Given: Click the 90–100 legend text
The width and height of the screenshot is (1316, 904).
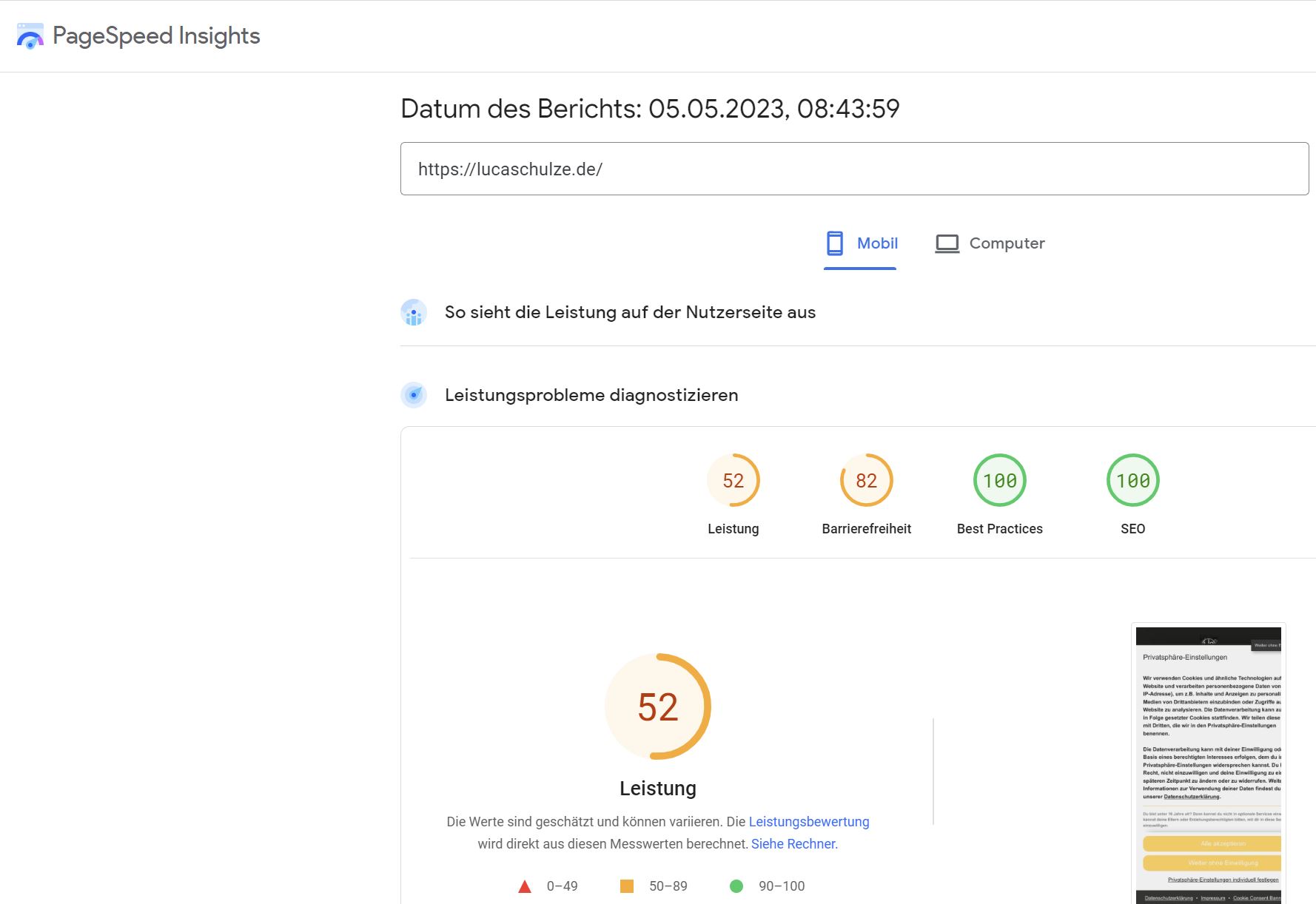Looking at the screenshot, I should tap(782, 886).
